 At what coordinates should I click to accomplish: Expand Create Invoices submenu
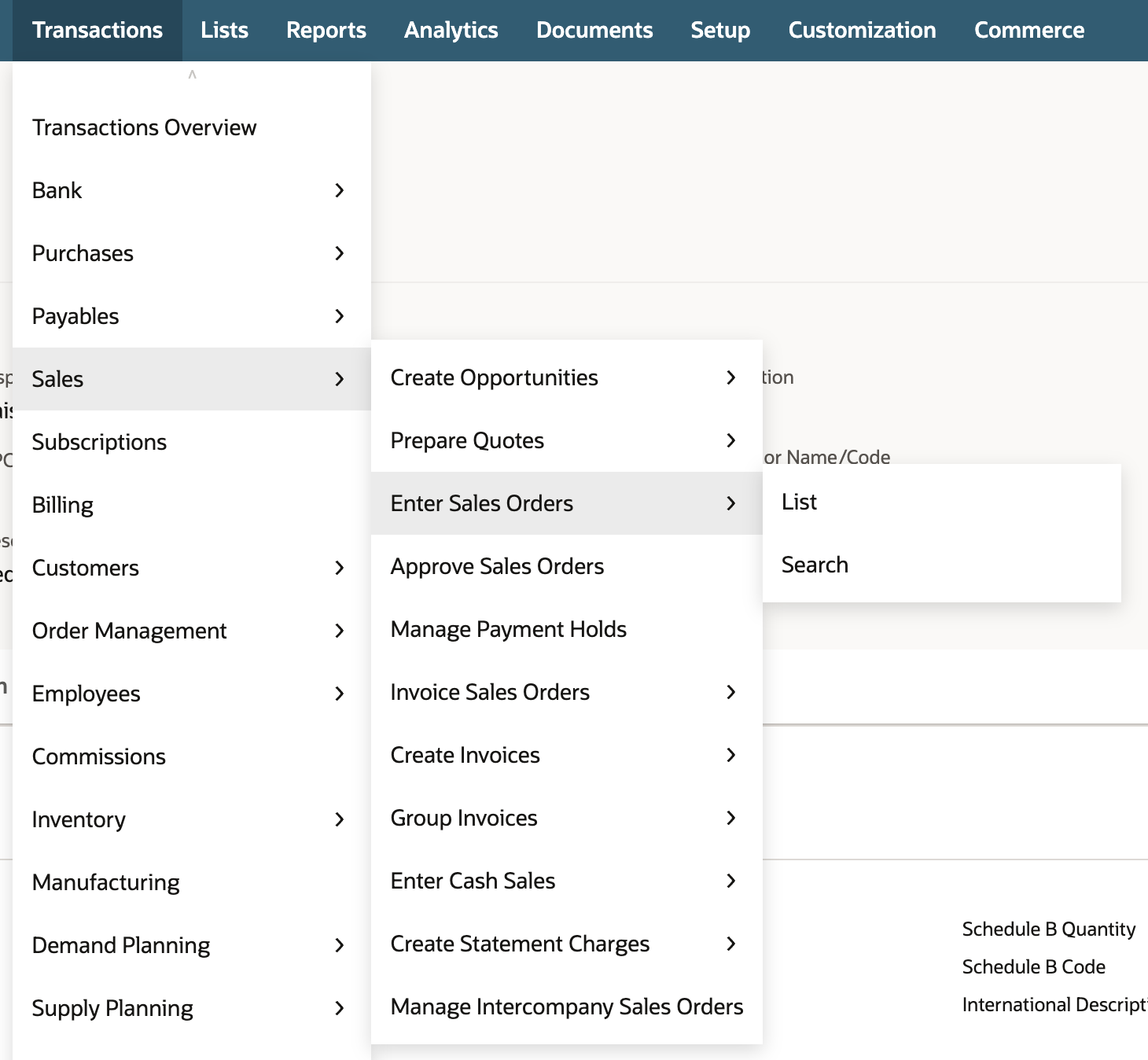click(x=567, y=755)
